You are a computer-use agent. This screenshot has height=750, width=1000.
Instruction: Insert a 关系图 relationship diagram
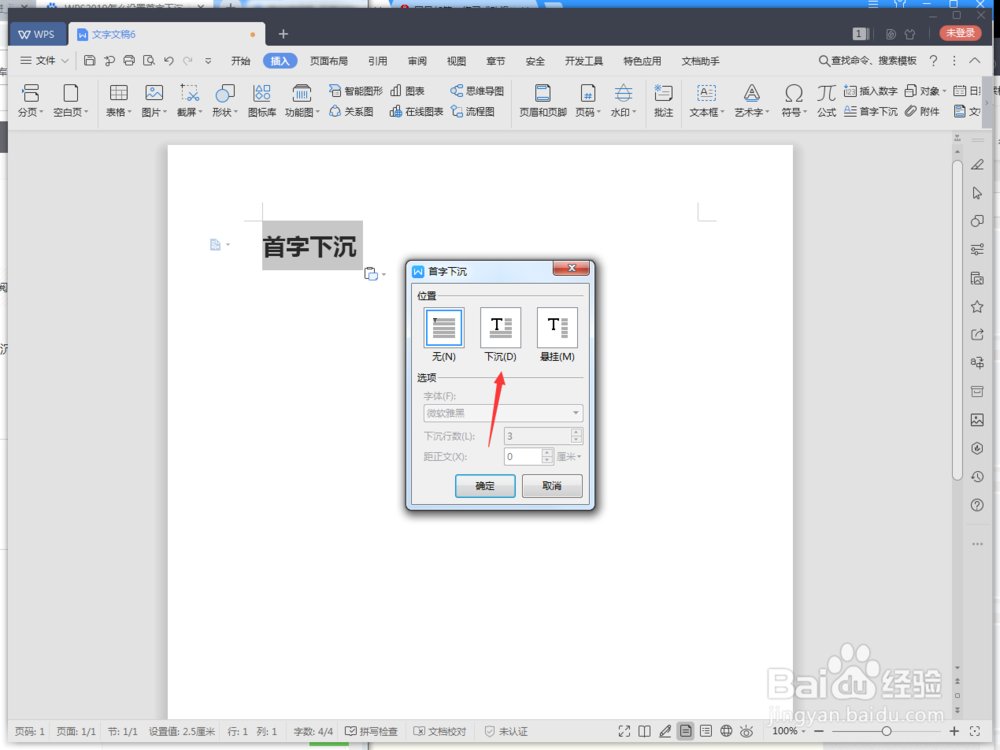[351, 112]
